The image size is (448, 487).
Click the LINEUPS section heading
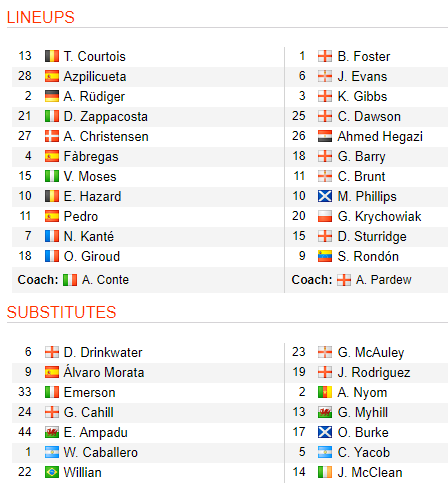pos(41,17)
